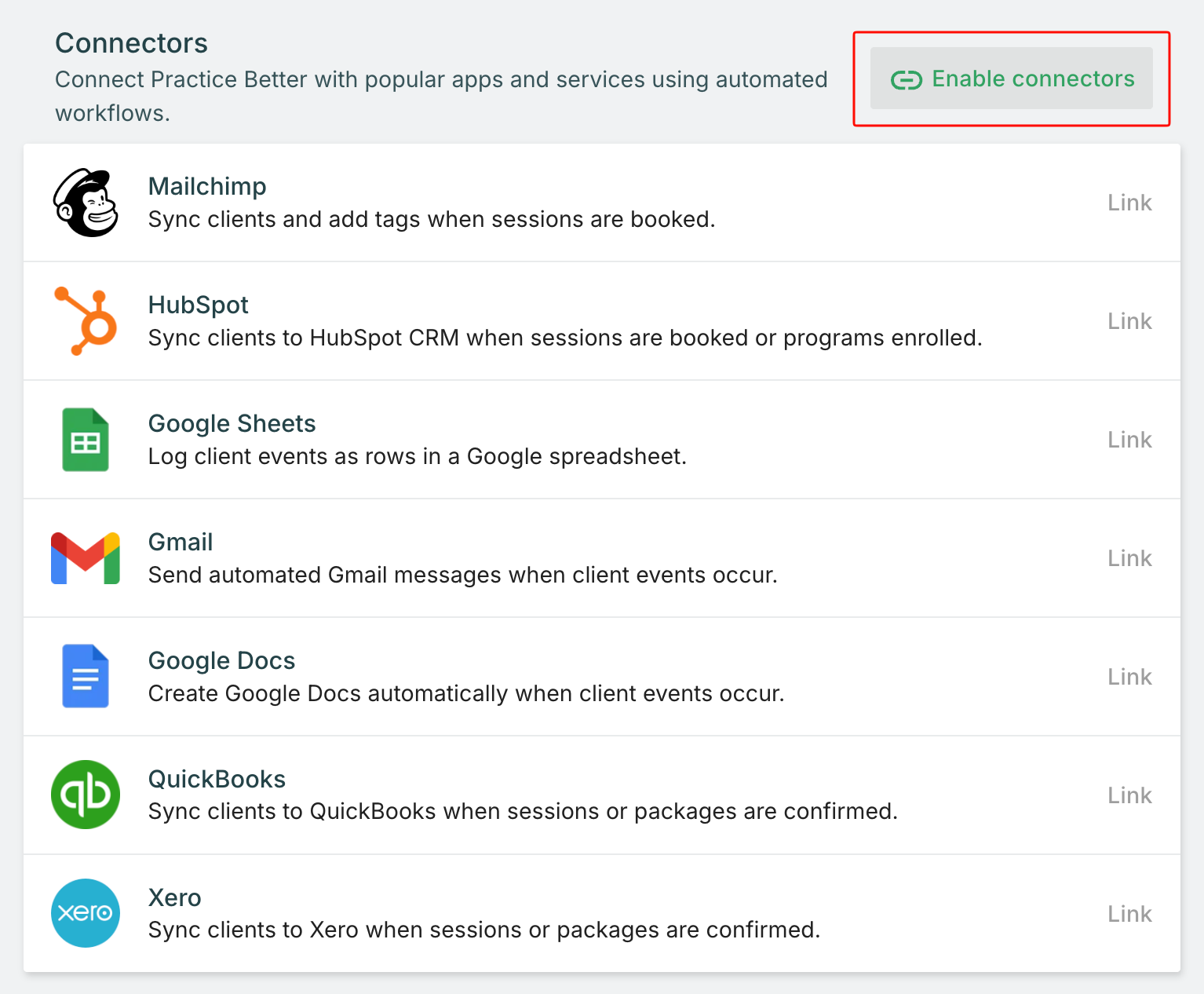Click the blue Xero logo icon
The image size is (1204, 994).
pyautogui.click(x=86, y=913)
